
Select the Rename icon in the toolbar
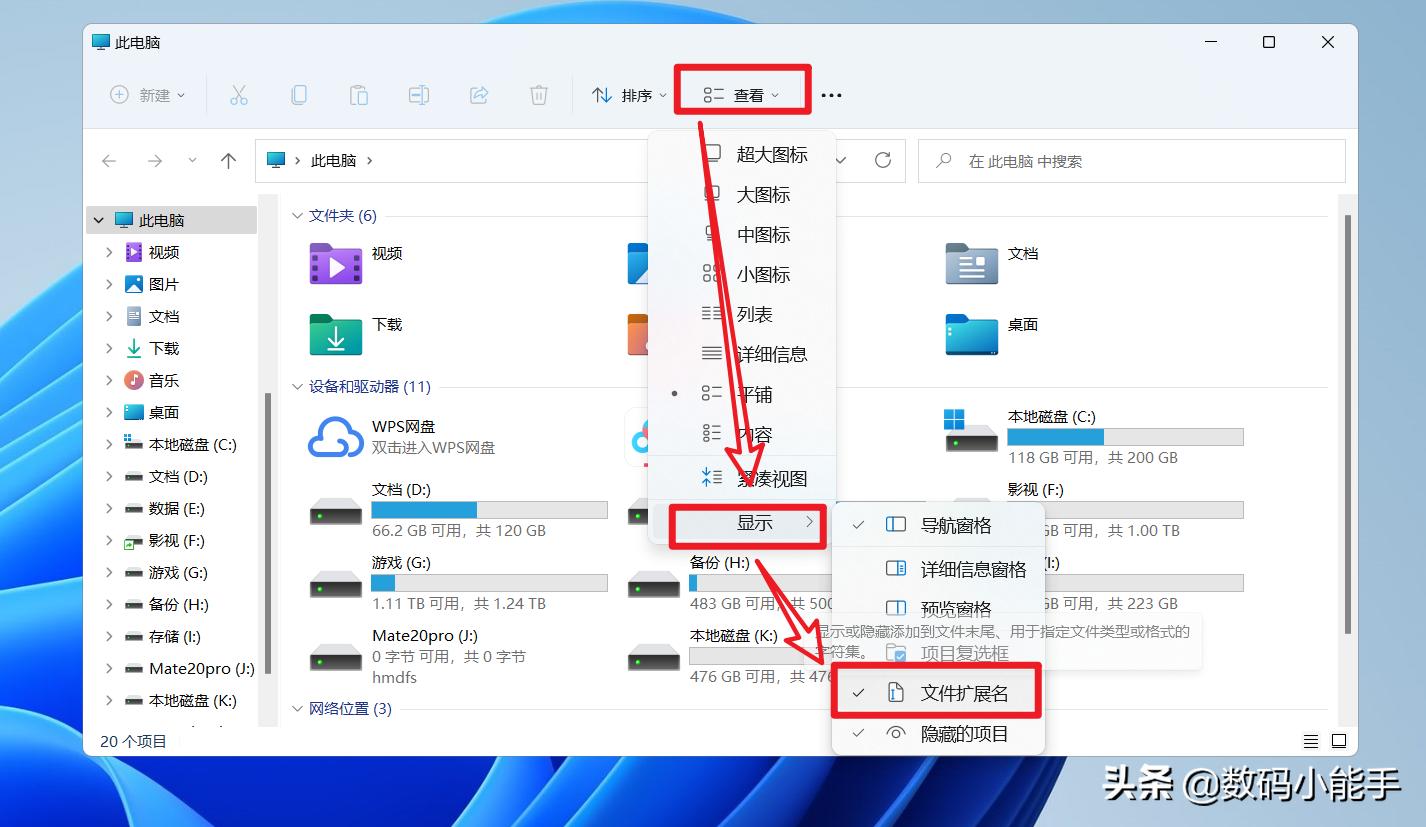click(418, 94)
